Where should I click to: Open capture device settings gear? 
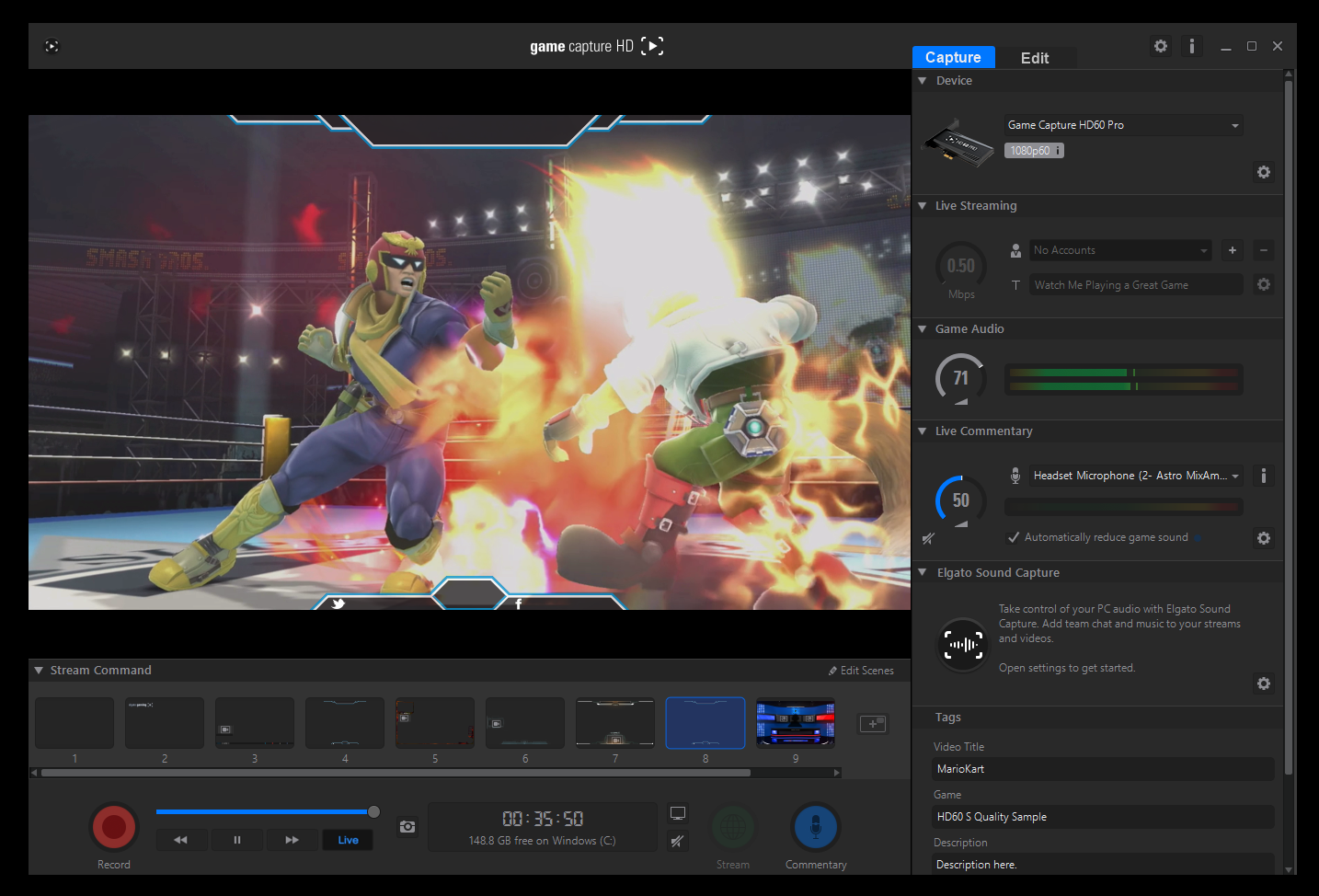pyautogui.click(x=1264, y=172)
